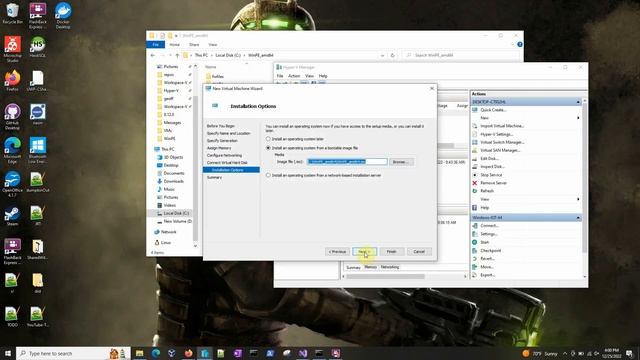This screenshot has width=640, height=360.
Task: Click Checkpoint action for the virtual machine
Action: 491,251
